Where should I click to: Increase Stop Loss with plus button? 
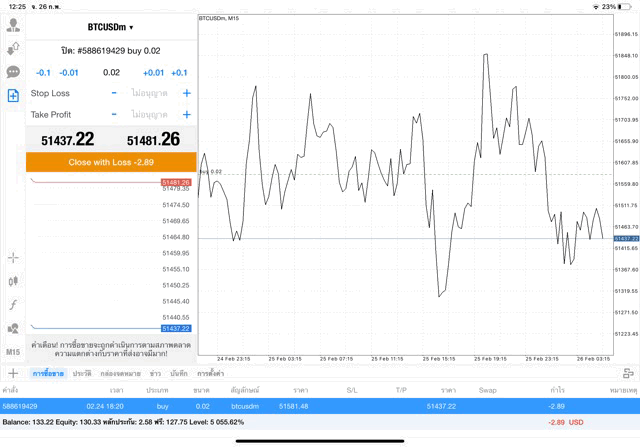point(186,93)
